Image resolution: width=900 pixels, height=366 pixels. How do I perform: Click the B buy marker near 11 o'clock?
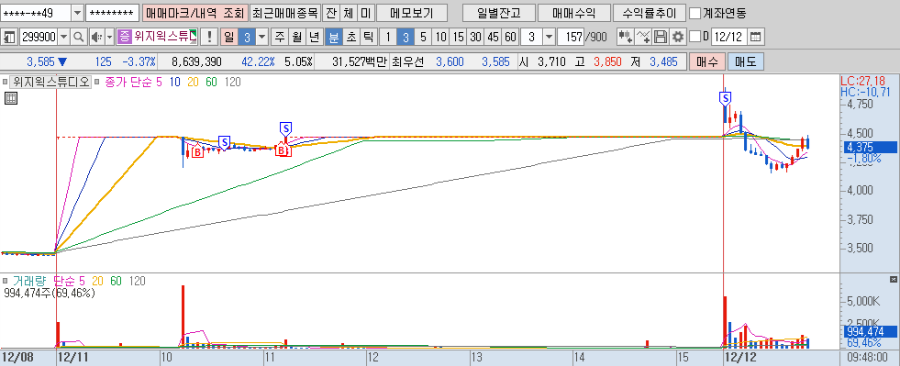coord(282,151)
